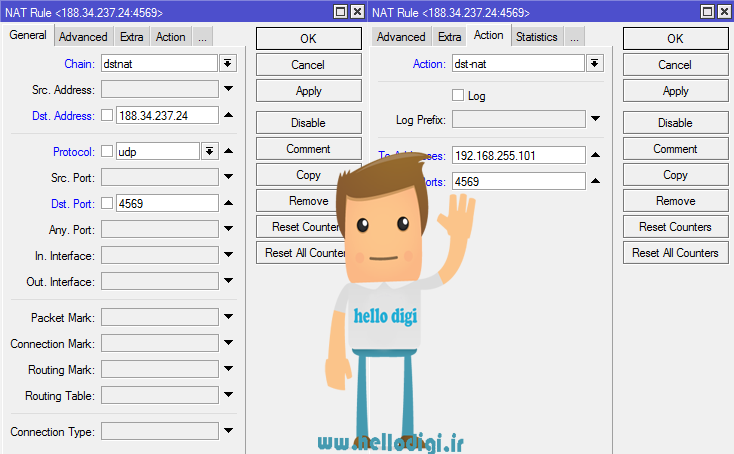
Task: Toggle Protocol negation checkbox
Action: (107, 151)
